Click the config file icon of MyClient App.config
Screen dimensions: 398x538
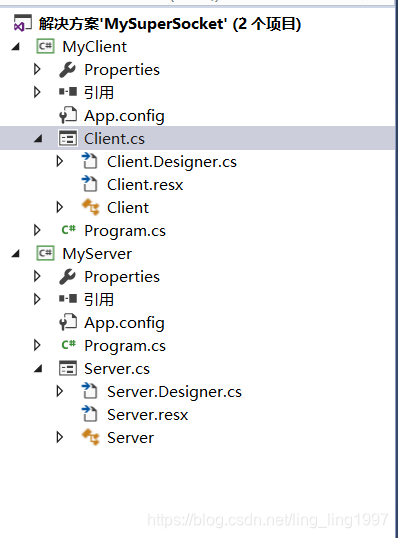[68, 115]
